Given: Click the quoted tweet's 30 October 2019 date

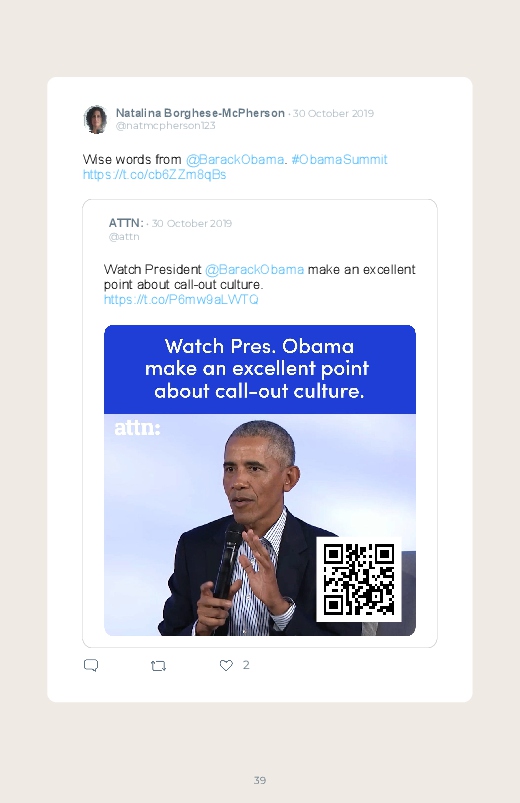Looking at the screenshot, I should (192, 223).
